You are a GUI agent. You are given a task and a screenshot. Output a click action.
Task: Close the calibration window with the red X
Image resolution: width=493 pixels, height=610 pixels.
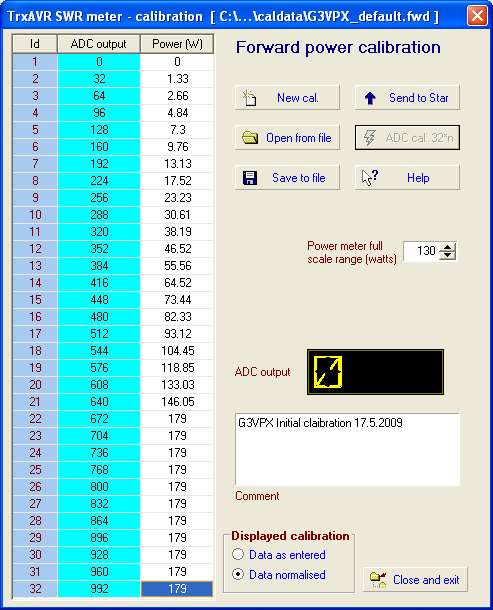click(477, 16)
